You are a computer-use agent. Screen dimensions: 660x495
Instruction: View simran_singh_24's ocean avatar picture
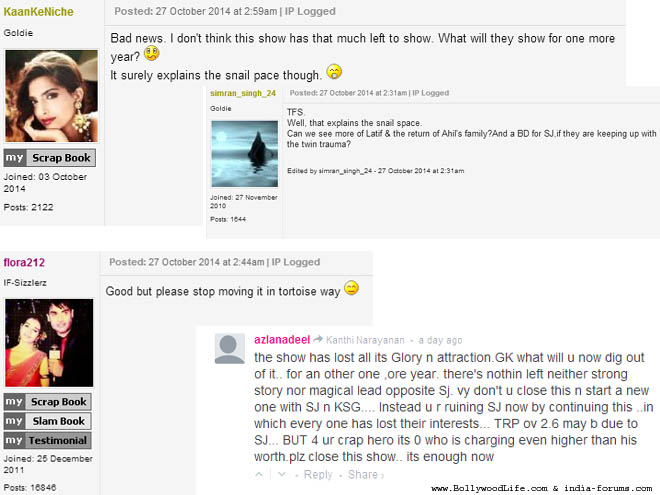point(245,154)
